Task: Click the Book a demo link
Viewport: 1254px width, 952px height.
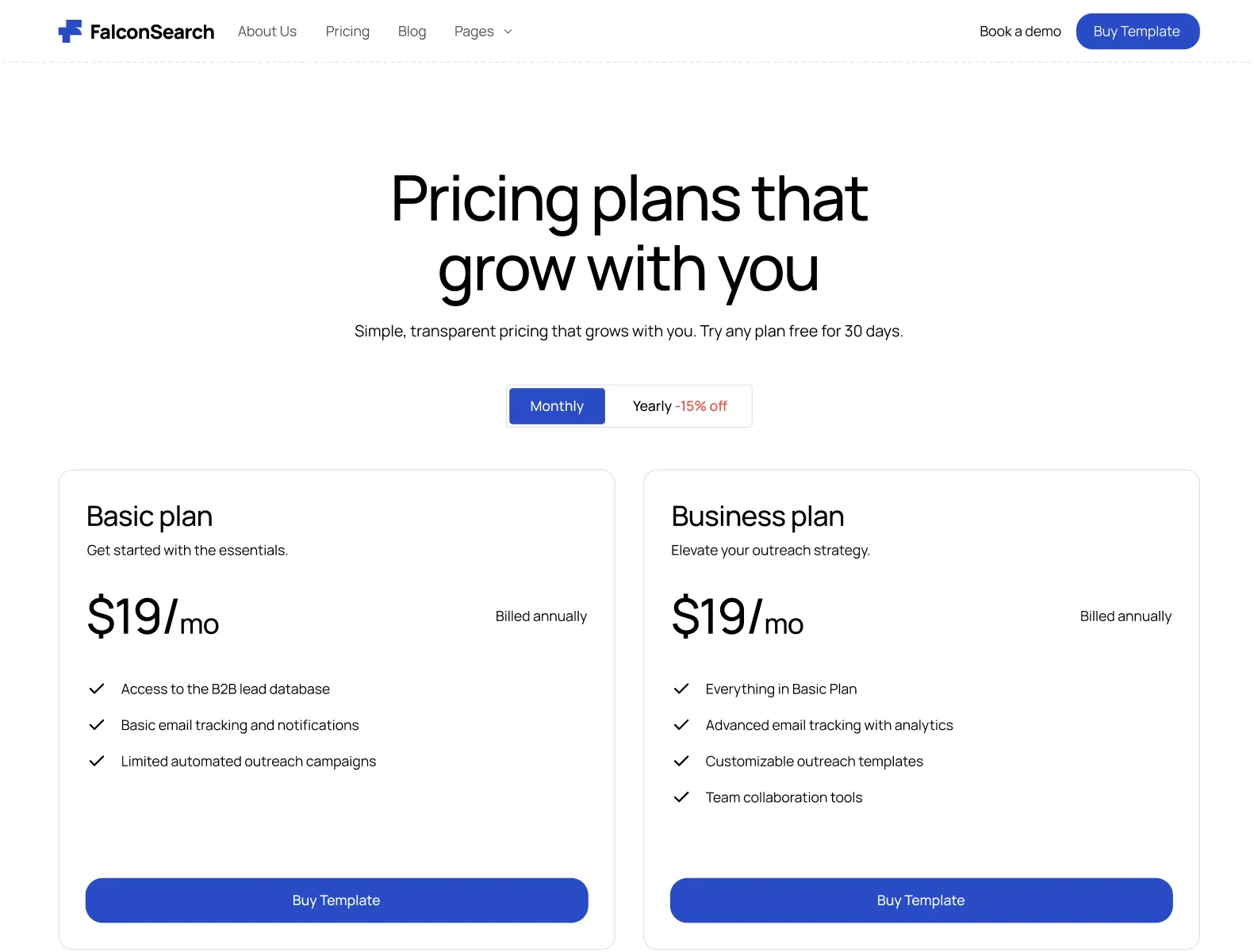Action: (x=1020, y=31)
